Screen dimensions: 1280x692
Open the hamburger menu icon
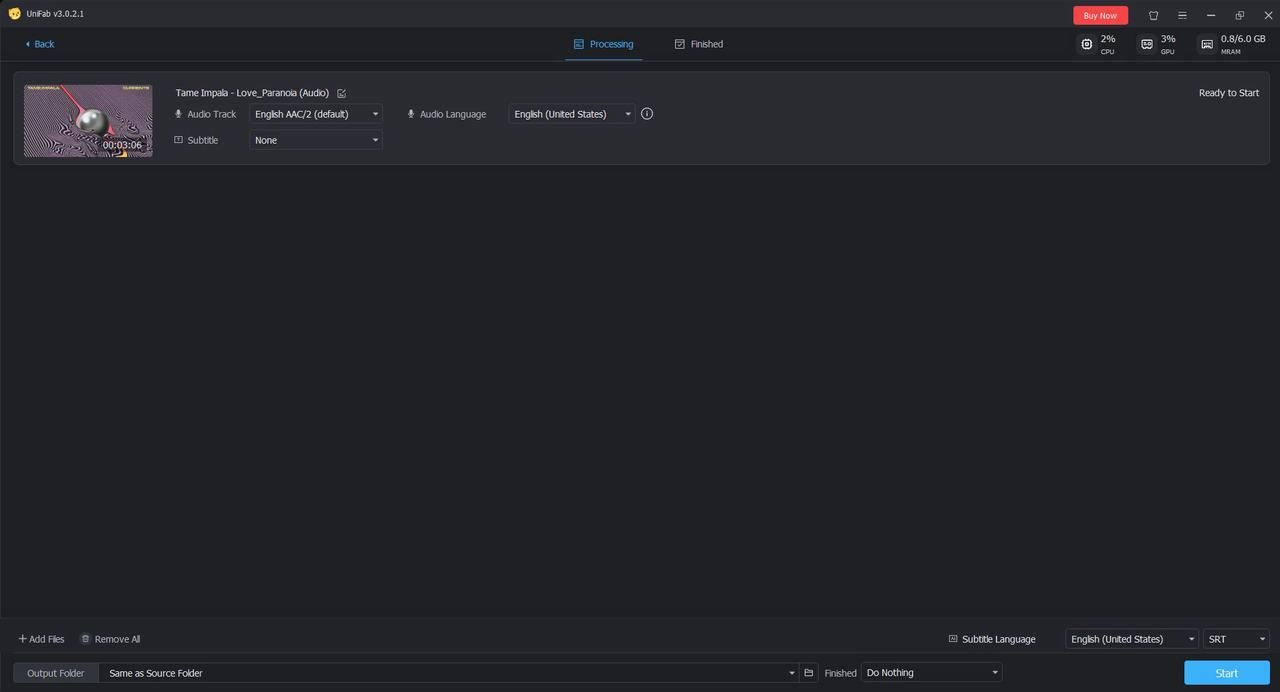click(1182, 15)
